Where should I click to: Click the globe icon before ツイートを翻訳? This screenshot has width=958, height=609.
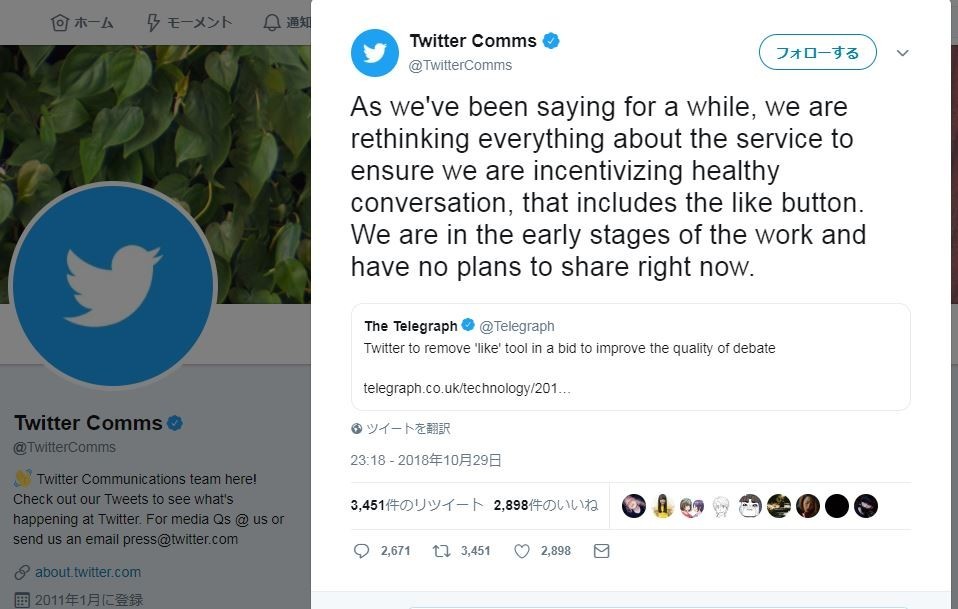coord(356,428)
